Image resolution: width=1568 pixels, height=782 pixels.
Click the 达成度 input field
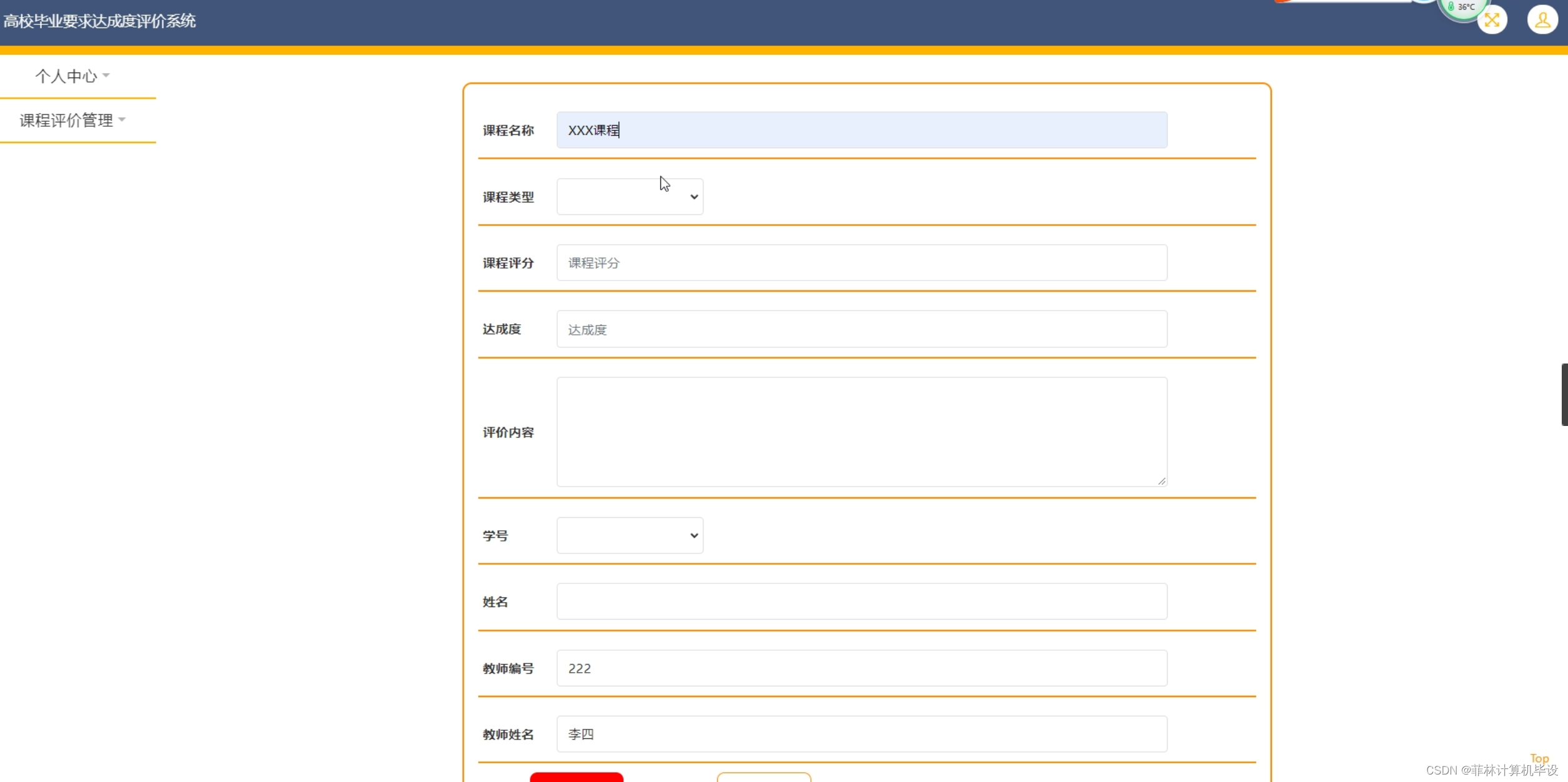coord(861,329)
